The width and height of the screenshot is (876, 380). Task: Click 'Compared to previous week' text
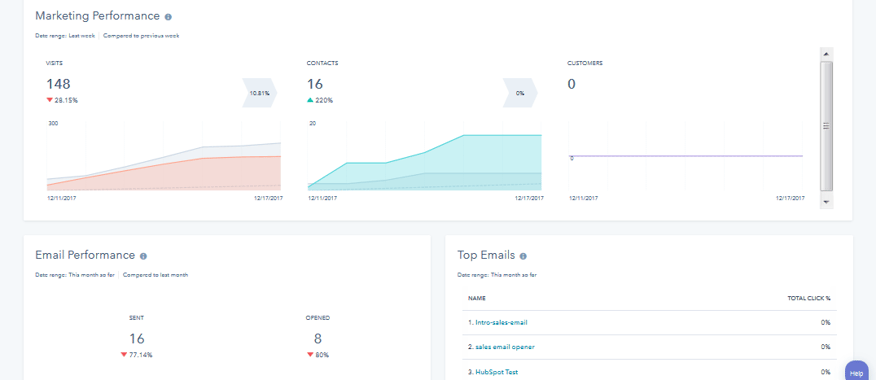pos(141,36)
